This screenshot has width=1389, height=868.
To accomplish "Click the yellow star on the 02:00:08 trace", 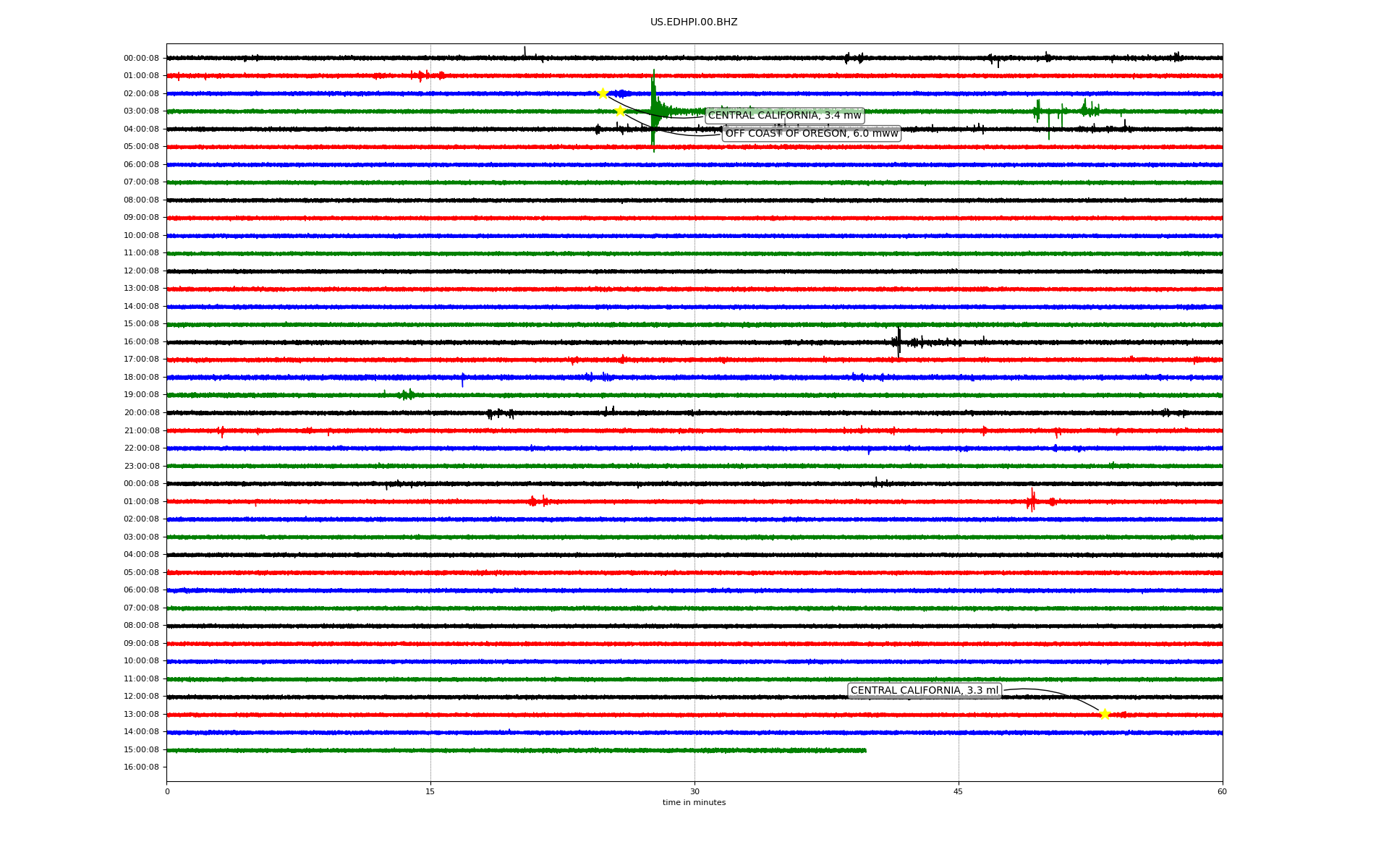I will click(x=603, y=93).
